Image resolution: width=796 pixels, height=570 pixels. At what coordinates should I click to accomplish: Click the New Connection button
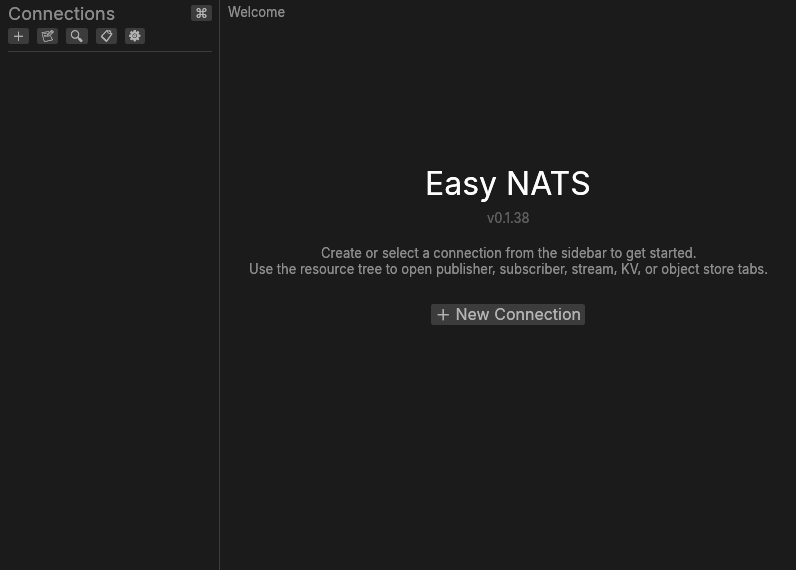(508, 315)
